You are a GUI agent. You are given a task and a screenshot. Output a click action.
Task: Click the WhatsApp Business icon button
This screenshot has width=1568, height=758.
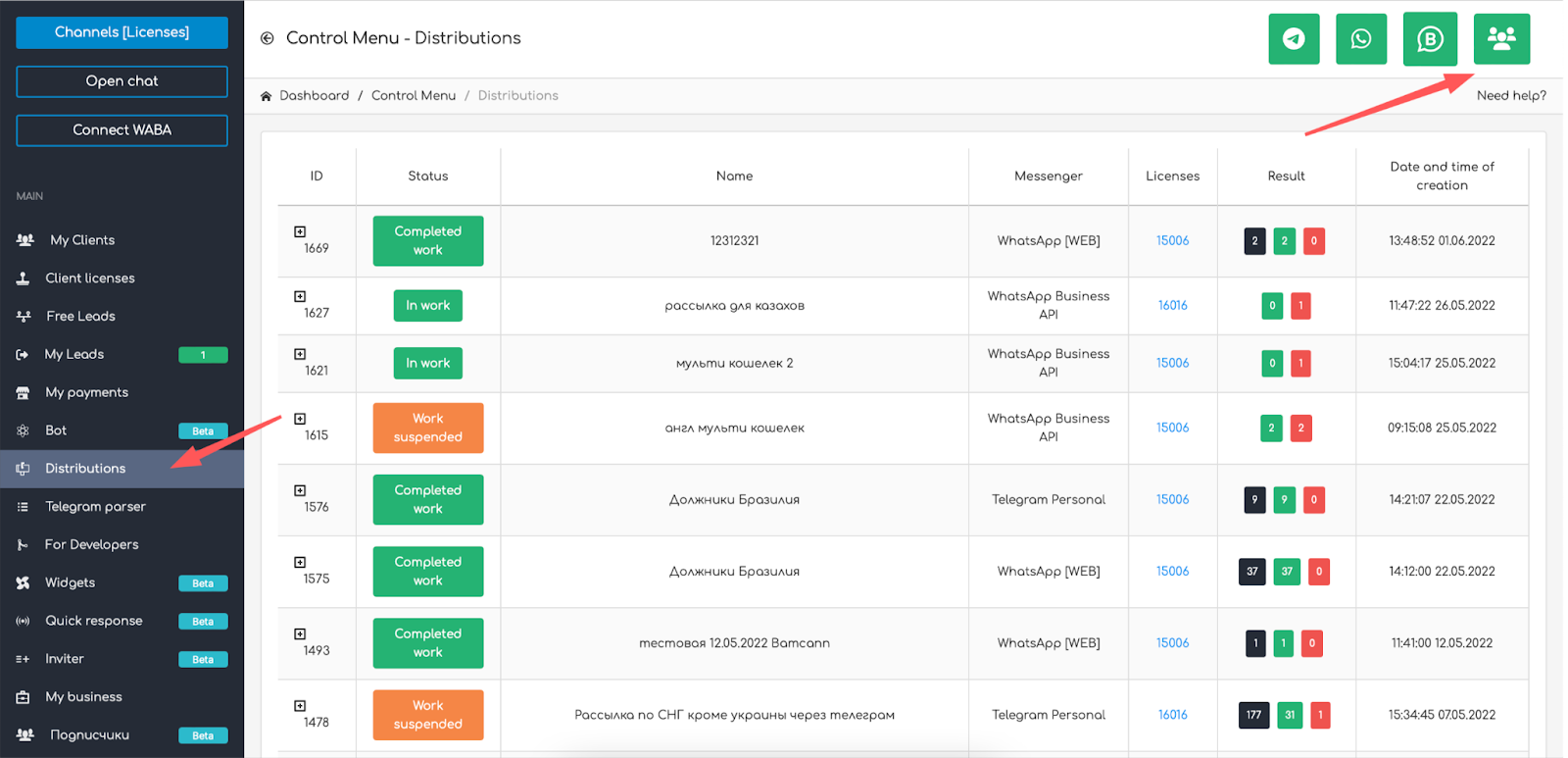coord(1430,39)
